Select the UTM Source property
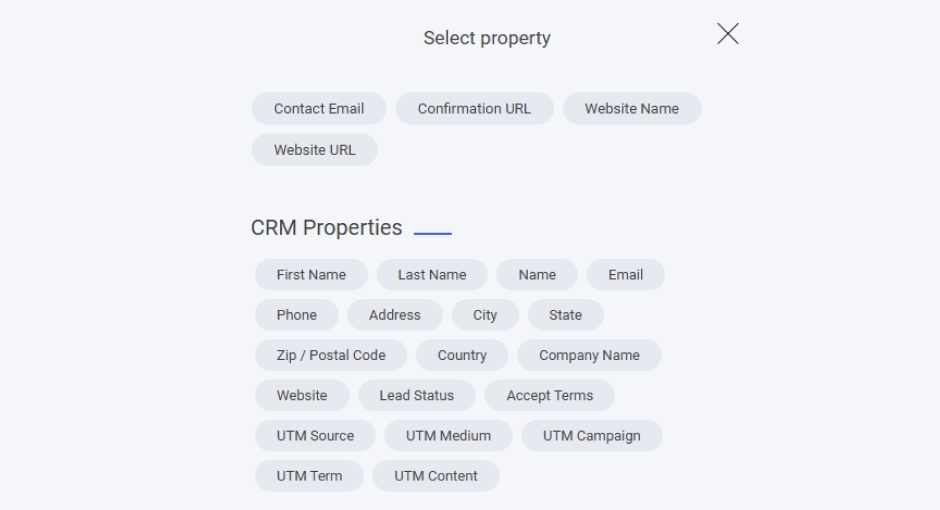Image resolution: width=940 pixels, height=510 pixels. point(315,436)
